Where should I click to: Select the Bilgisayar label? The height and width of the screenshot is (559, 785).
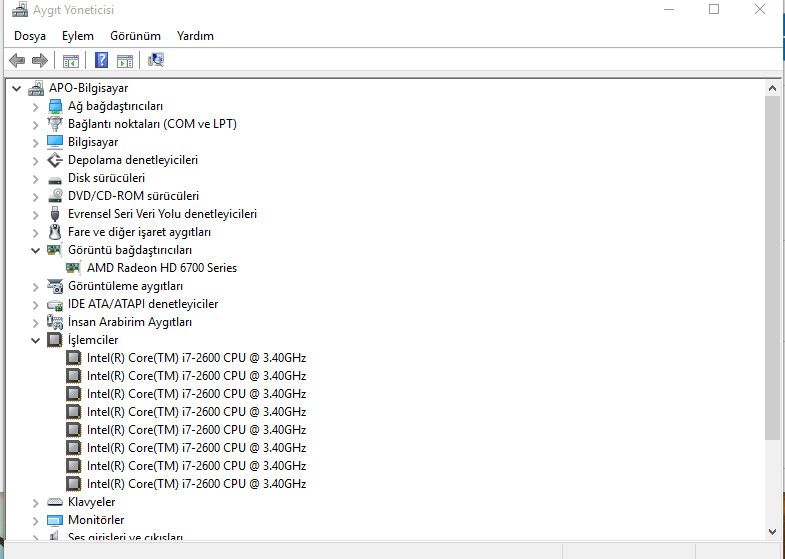93,142
